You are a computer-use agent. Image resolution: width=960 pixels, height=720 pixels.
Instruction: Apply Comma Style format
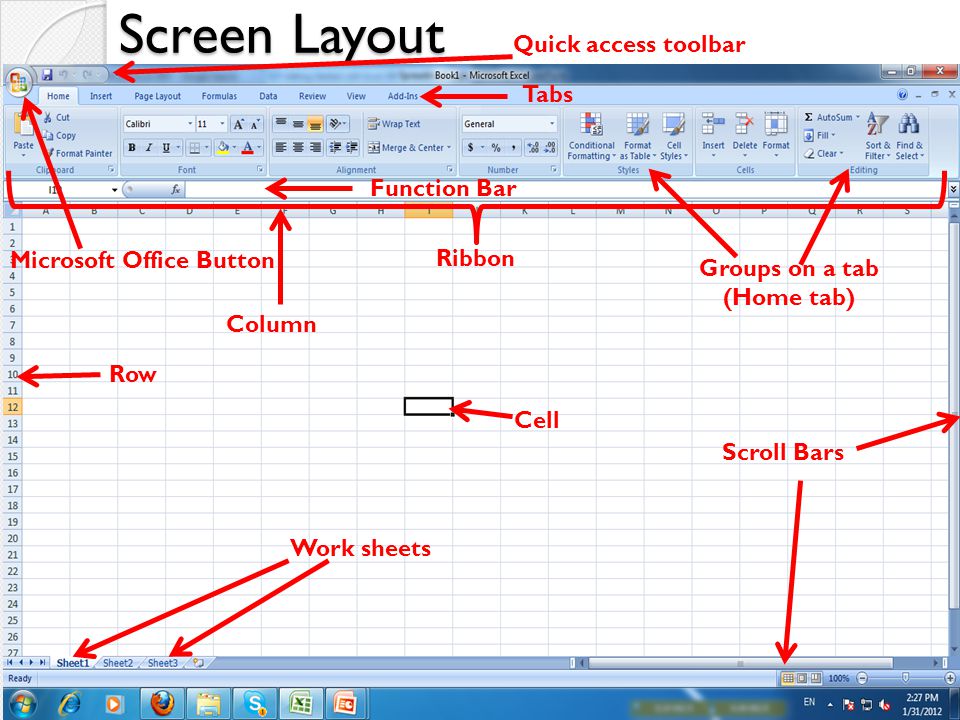point(513,148)
